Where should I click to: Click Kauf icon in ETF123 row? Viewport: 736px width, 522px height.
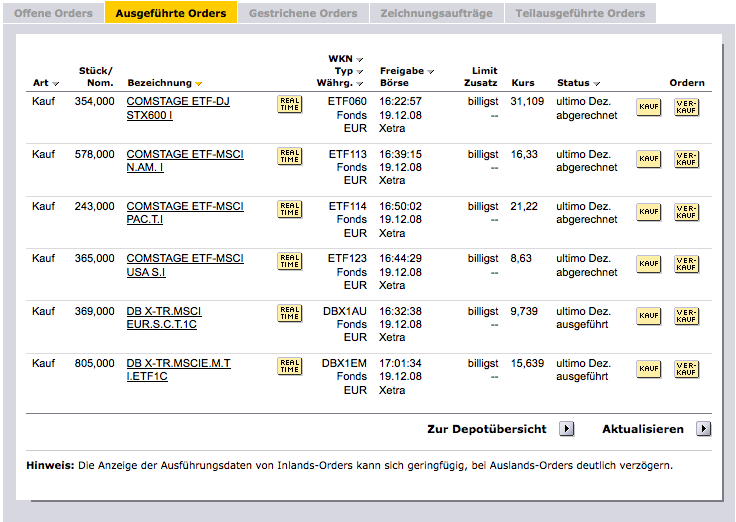click(x=649, y=264)
